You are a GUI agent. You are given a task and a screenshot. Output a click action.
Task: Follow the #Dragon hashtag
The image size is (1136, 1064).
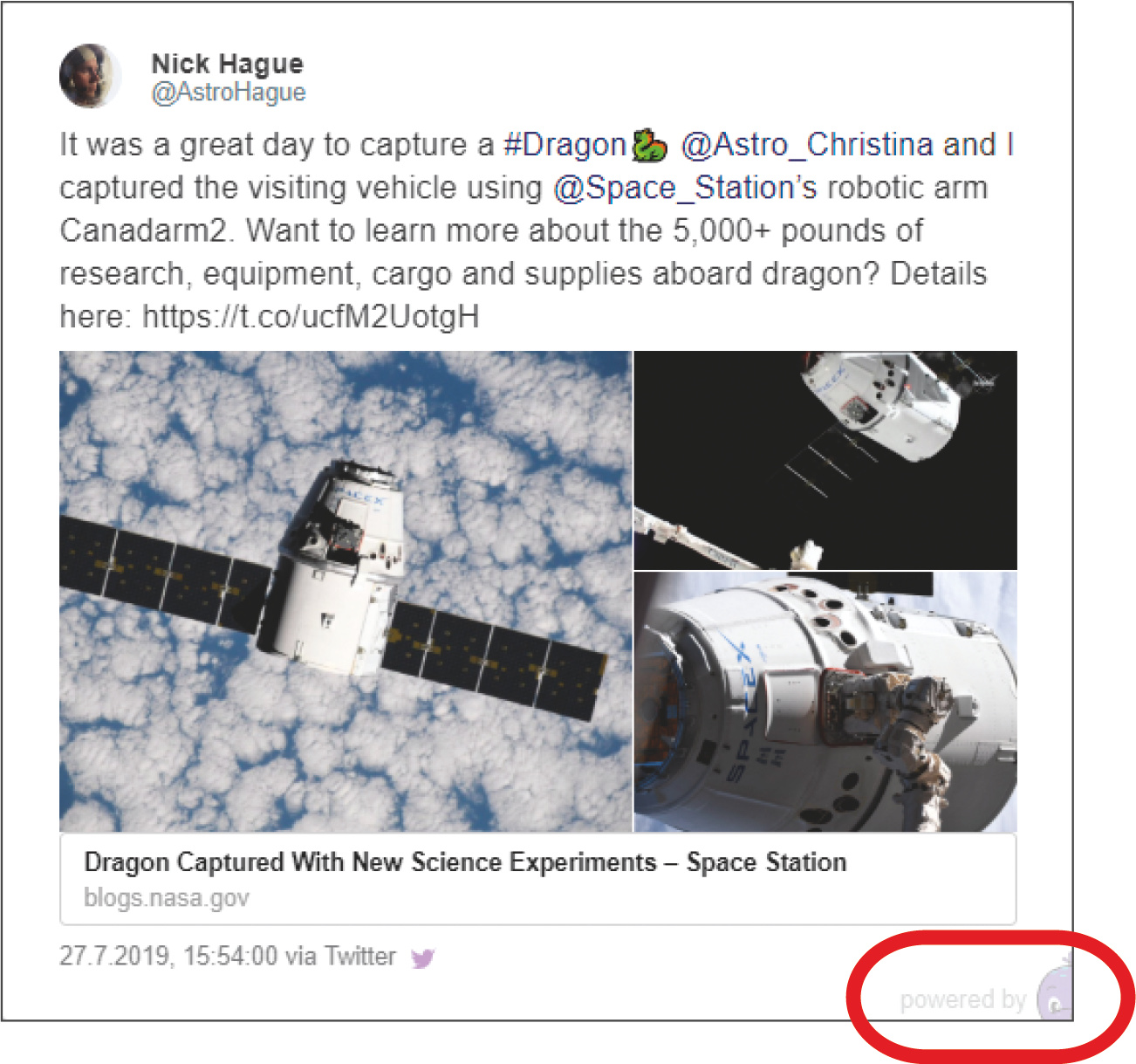[x=565, y=145]
